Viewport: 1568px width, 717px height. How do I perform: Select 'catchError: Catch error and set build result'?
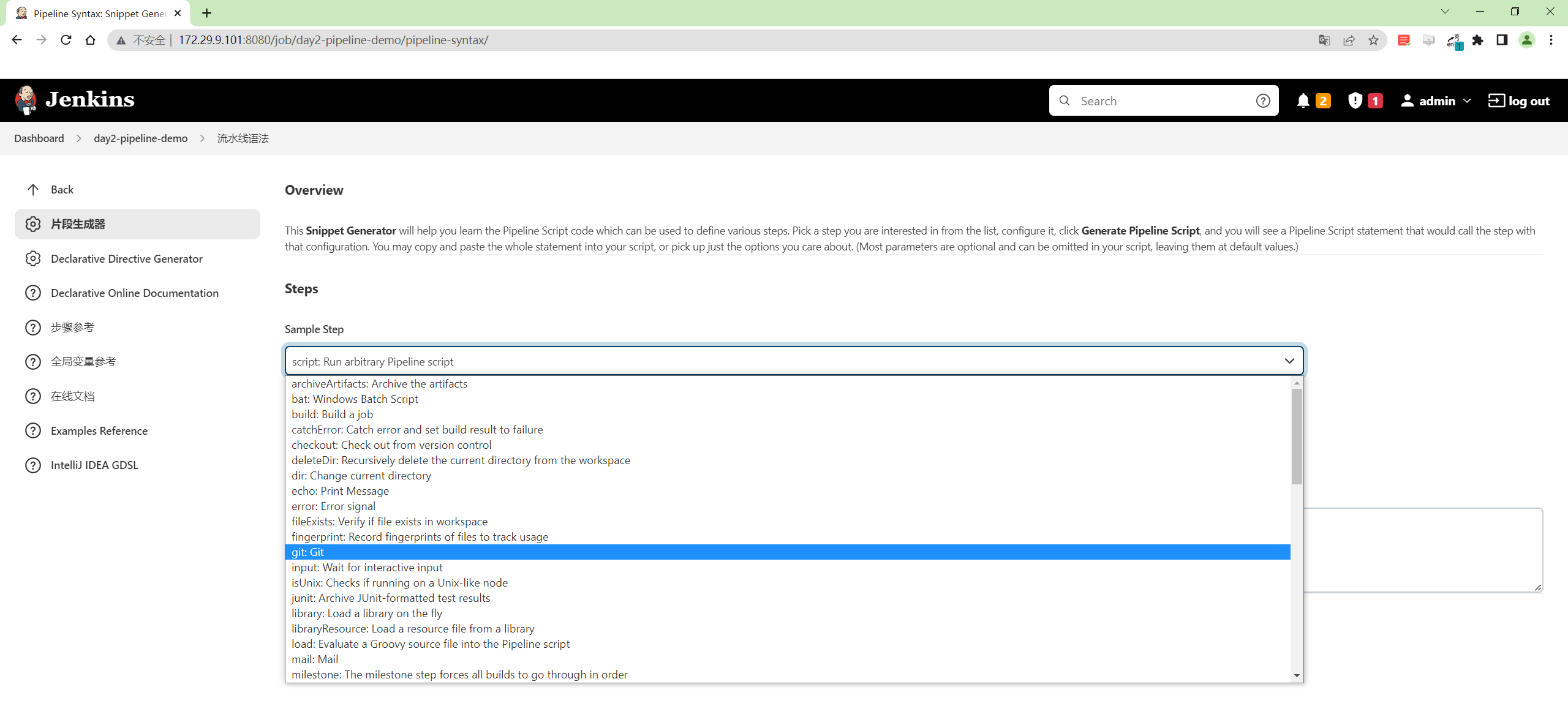coord(788,430)
